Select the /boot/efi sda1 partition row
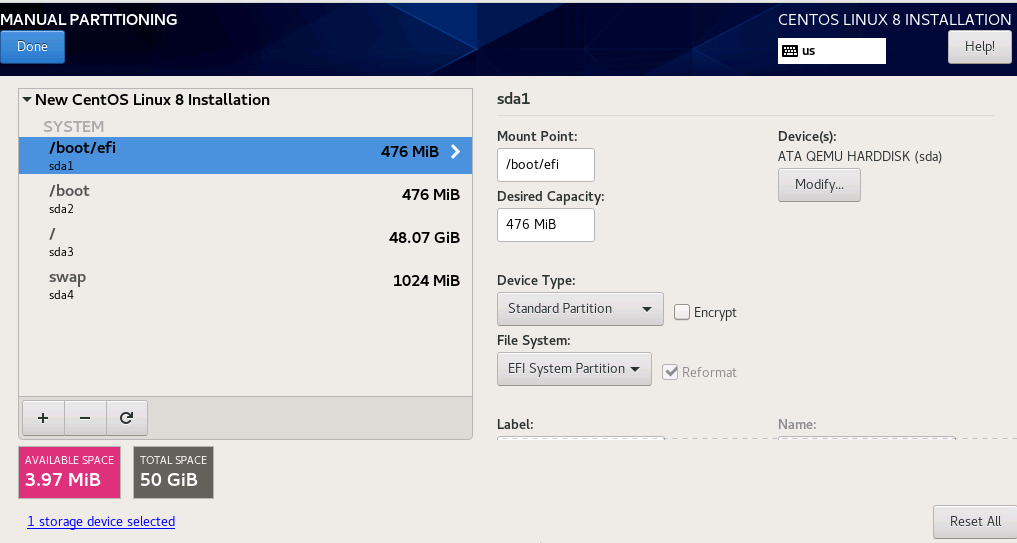The height and width of the screenshot is (543, 1017). 245,155
